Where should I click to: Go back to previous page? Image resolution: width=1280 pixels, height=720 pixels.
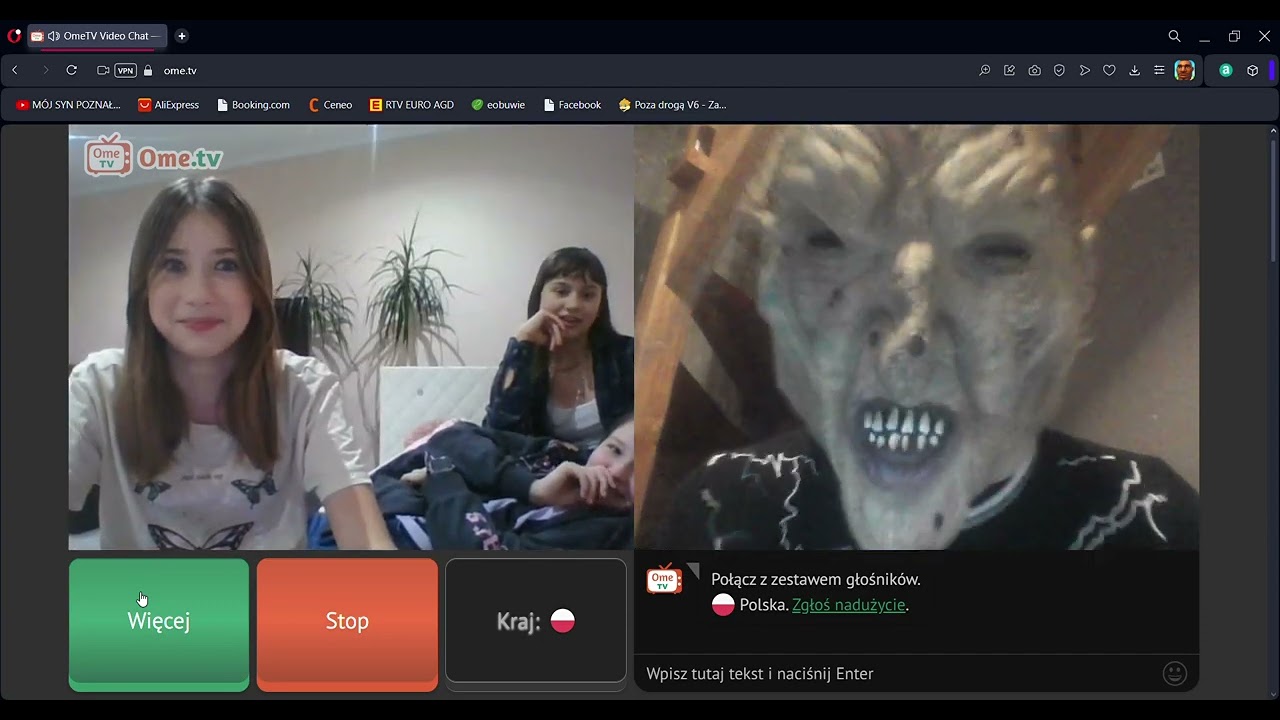point(15,71)
